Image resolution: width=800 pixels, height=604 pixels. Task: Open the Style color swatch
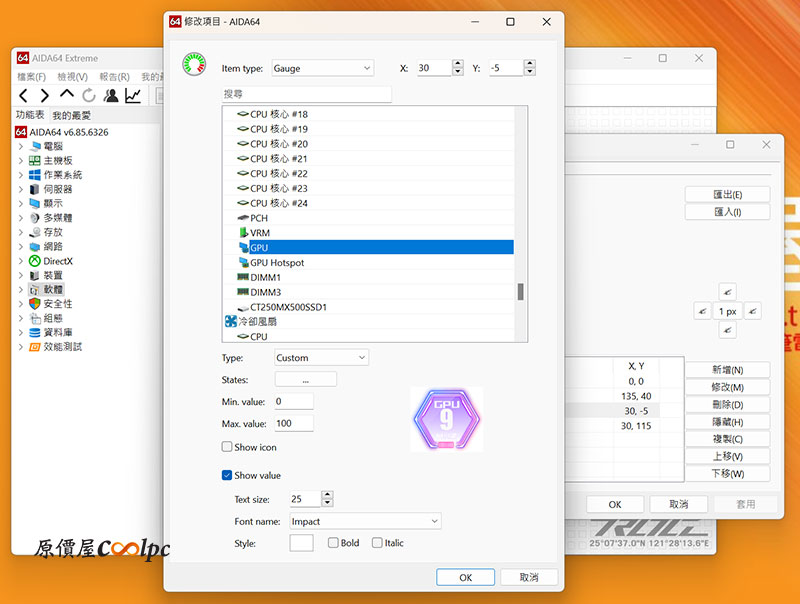302,543
